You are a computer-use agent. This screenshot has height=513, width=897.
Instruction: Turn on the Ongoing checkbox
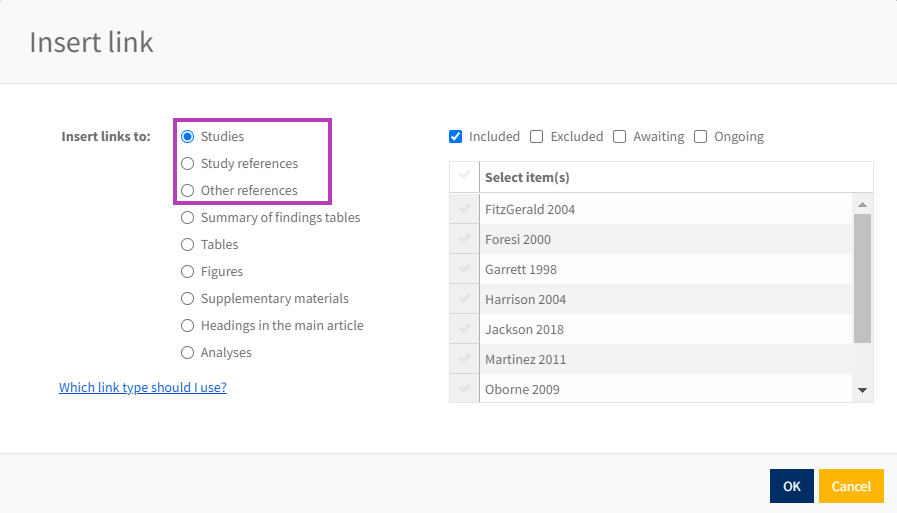click(x=701, y=136)
